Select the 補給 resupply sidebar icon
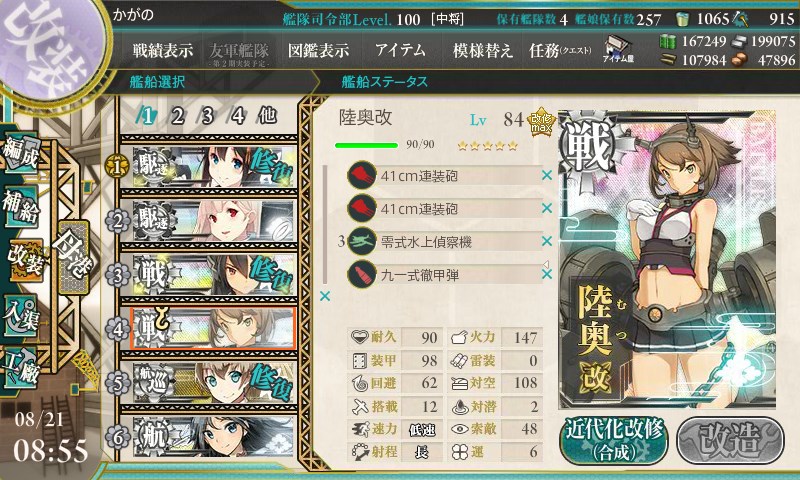This screenshot has height=480, width=800. (x=20, y=205)
